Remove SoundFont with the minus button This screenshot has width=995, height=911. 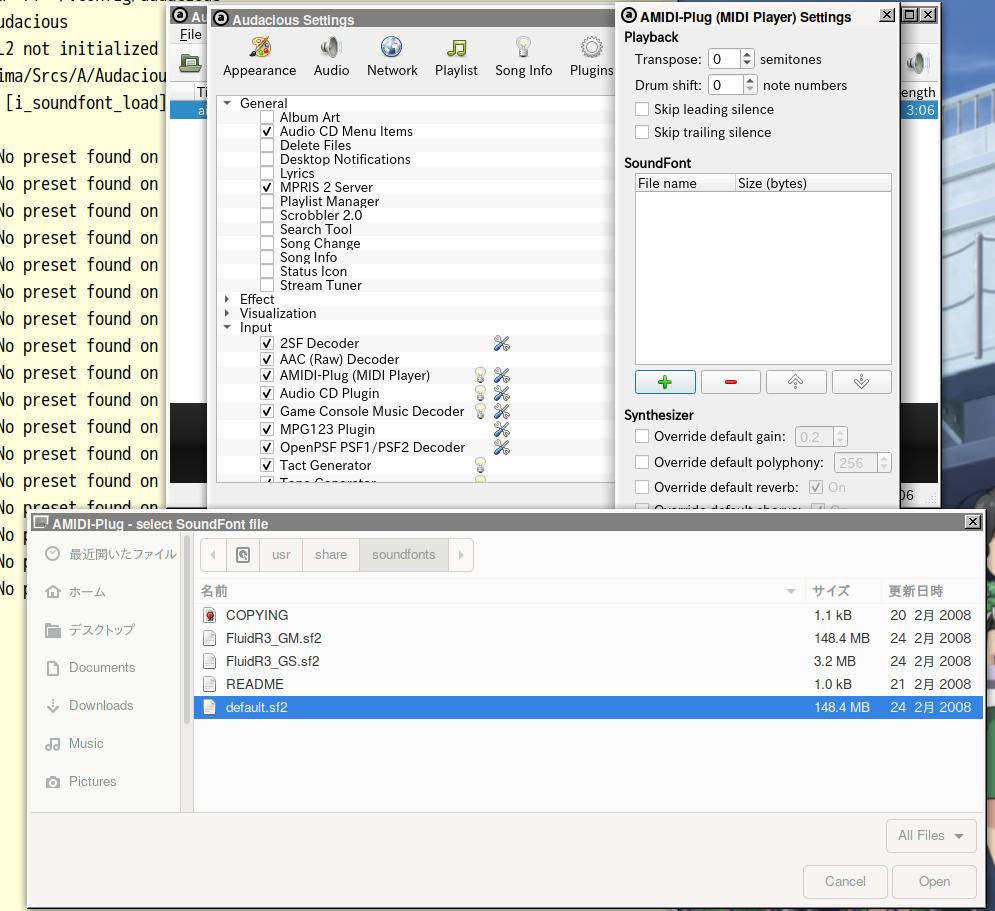pyautogui.click(x=731, y=382)
